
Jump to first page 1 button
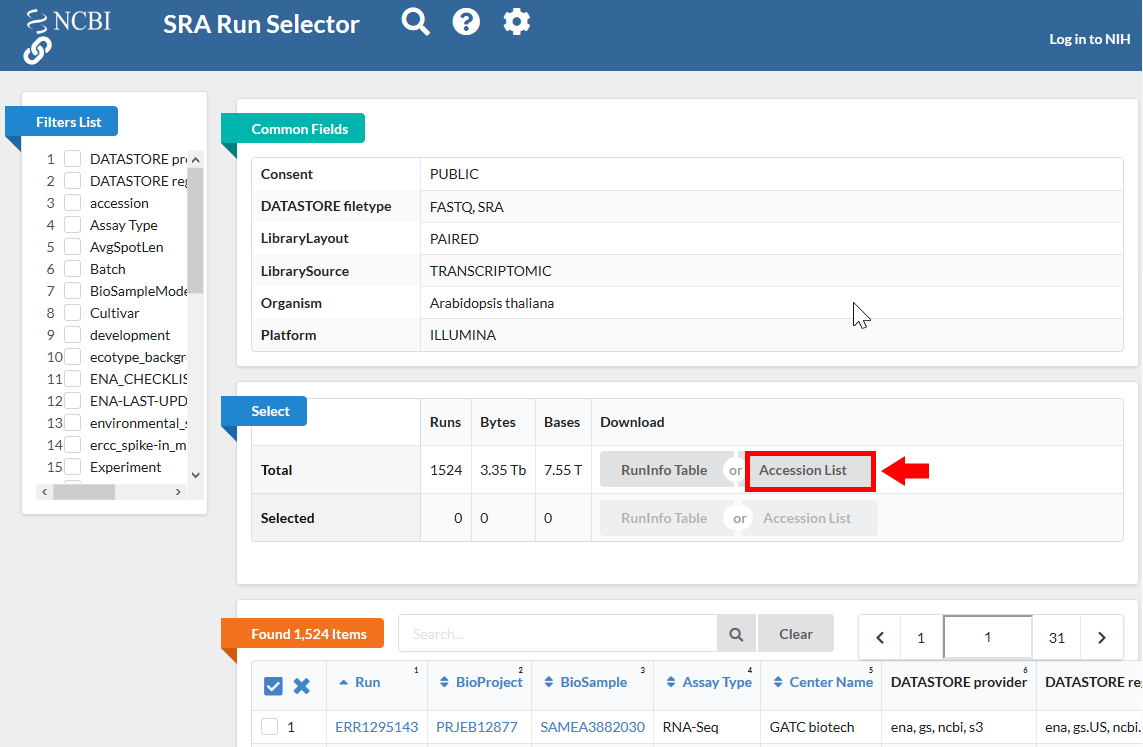click(921, 638)
